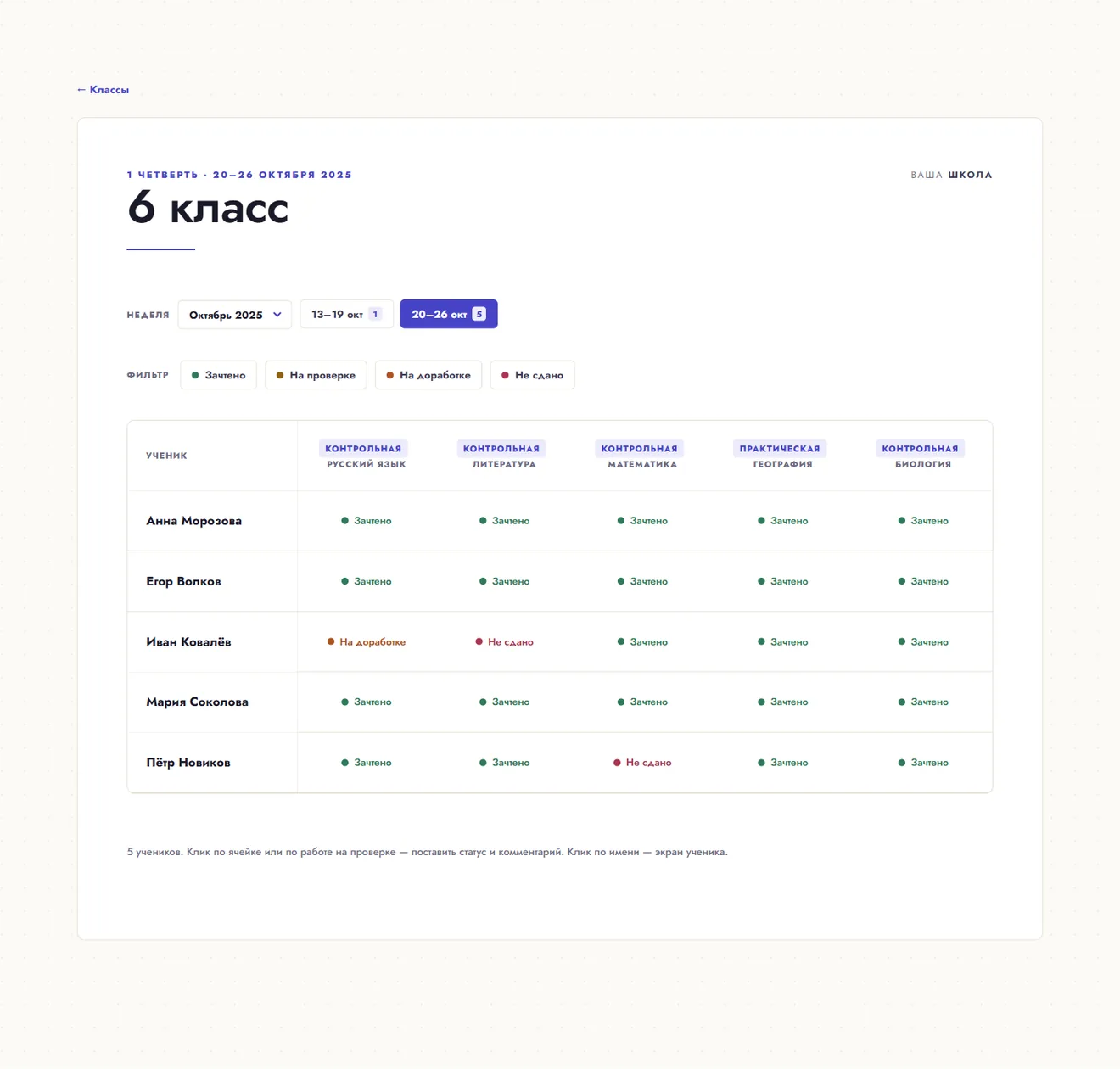Select the 20–26 окт week tab
1120x1069 pixels.
449,314
